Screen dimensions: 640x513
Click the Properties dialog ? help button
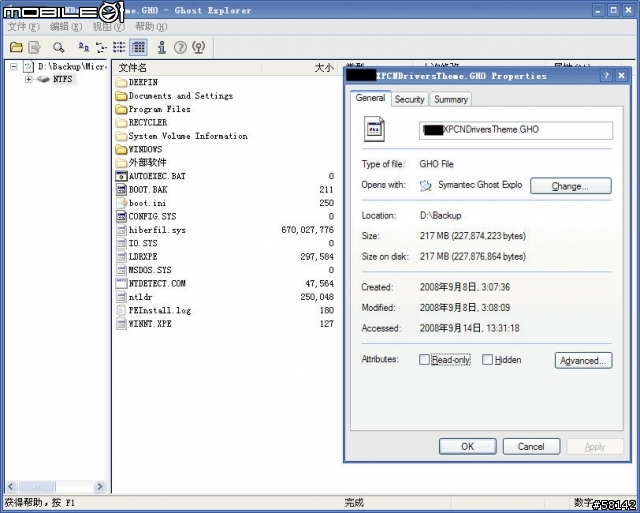coord(606,76)
